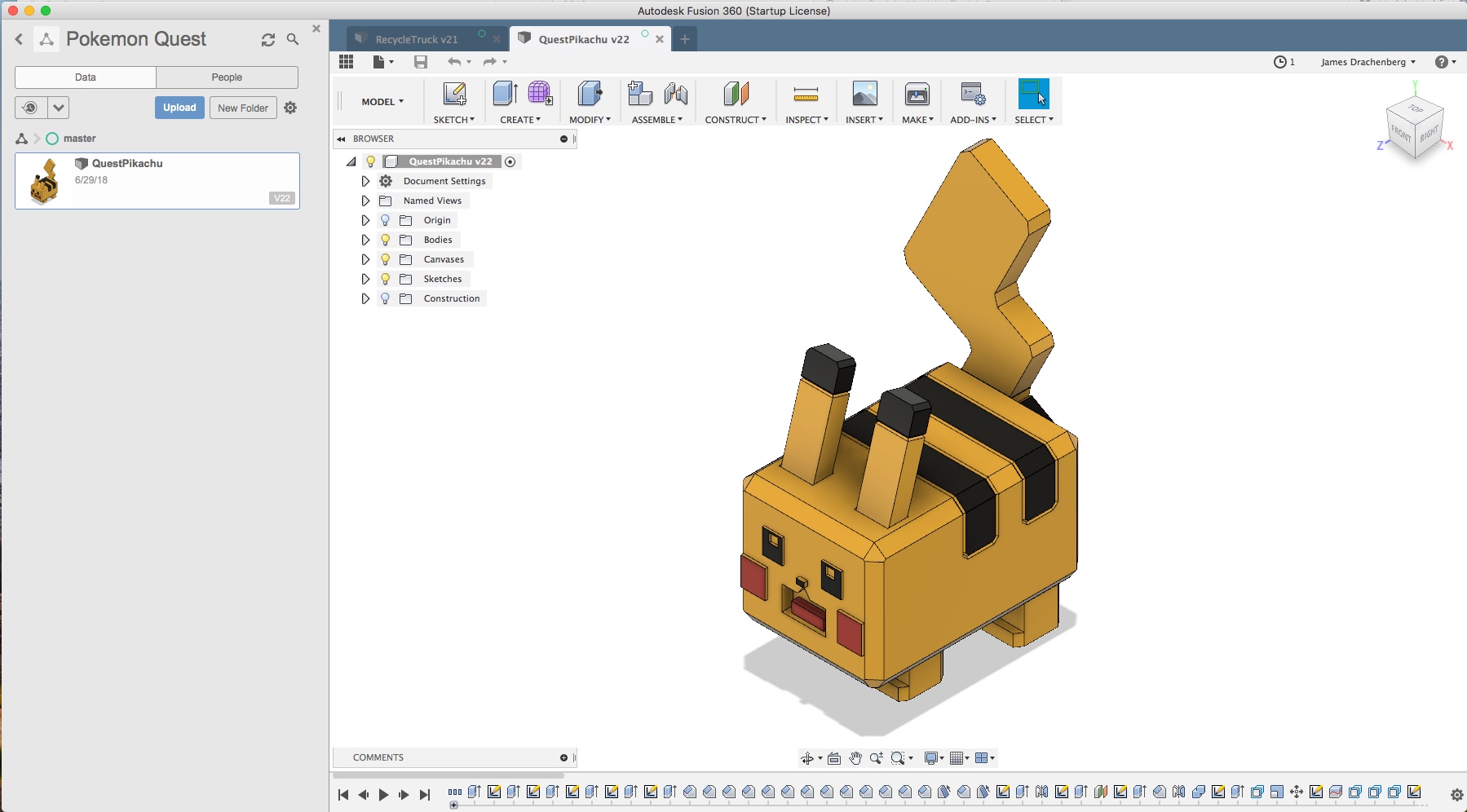1467x812 pixels.
Task: Open the CONSTRUCT menu
Action: [736, 120]
